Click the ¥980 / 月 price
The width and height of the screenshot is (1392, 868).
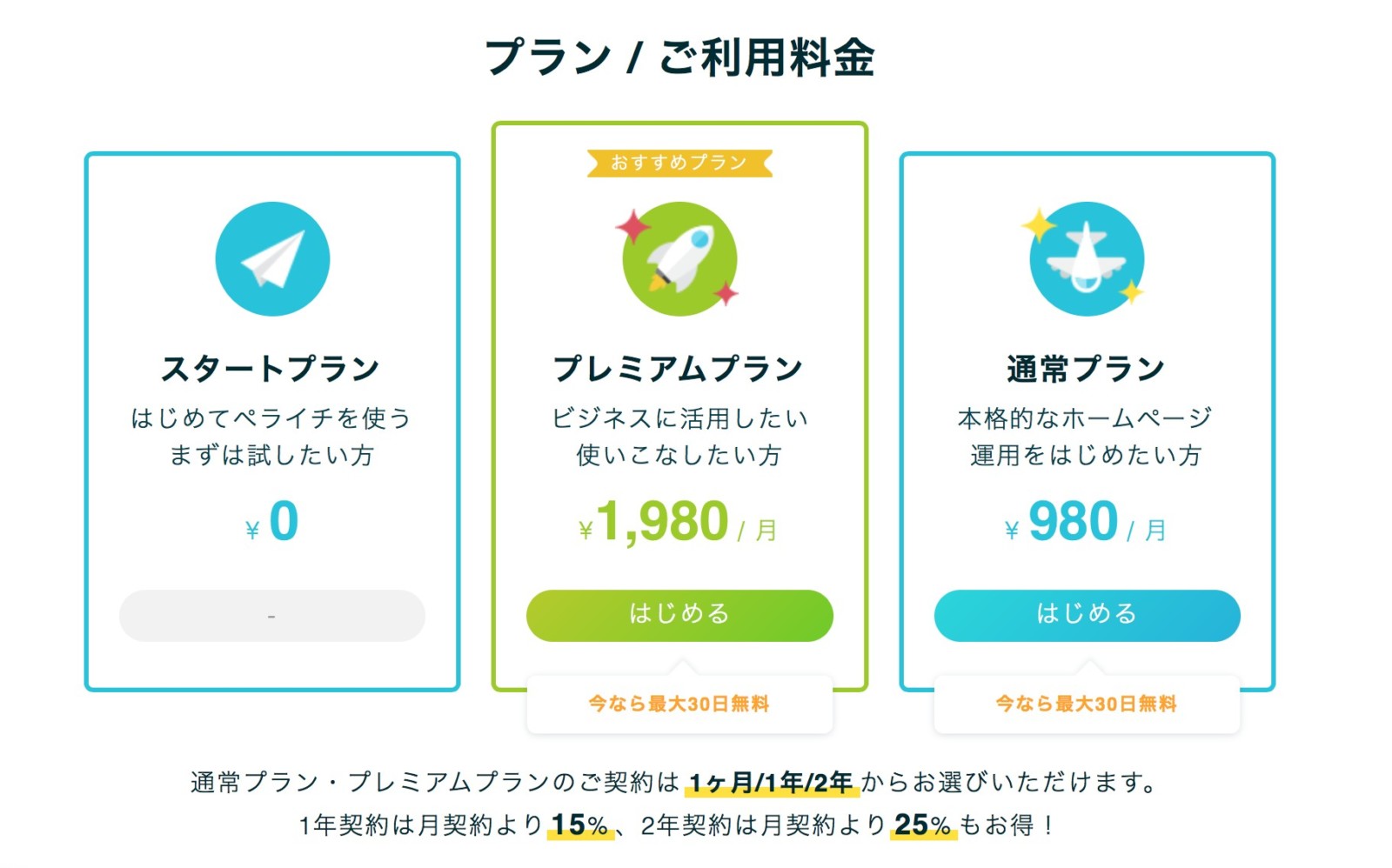click(1085, 524)
